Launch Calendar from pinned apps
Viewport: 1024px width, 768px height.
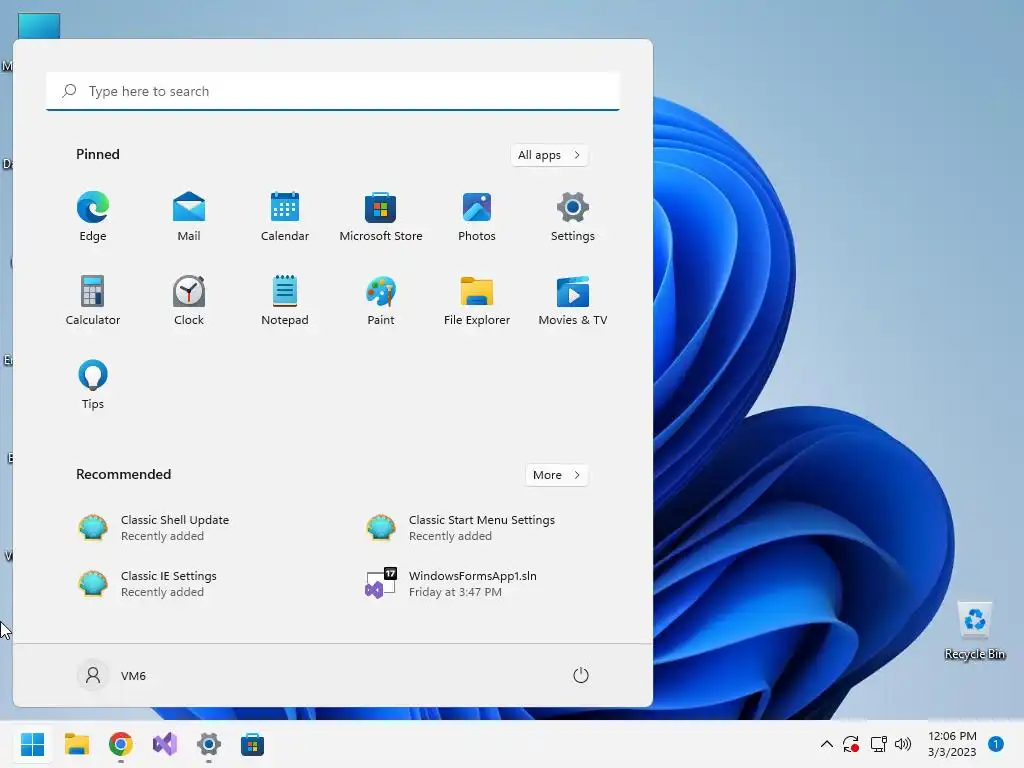pyautogui.click(x=285, y=217)
